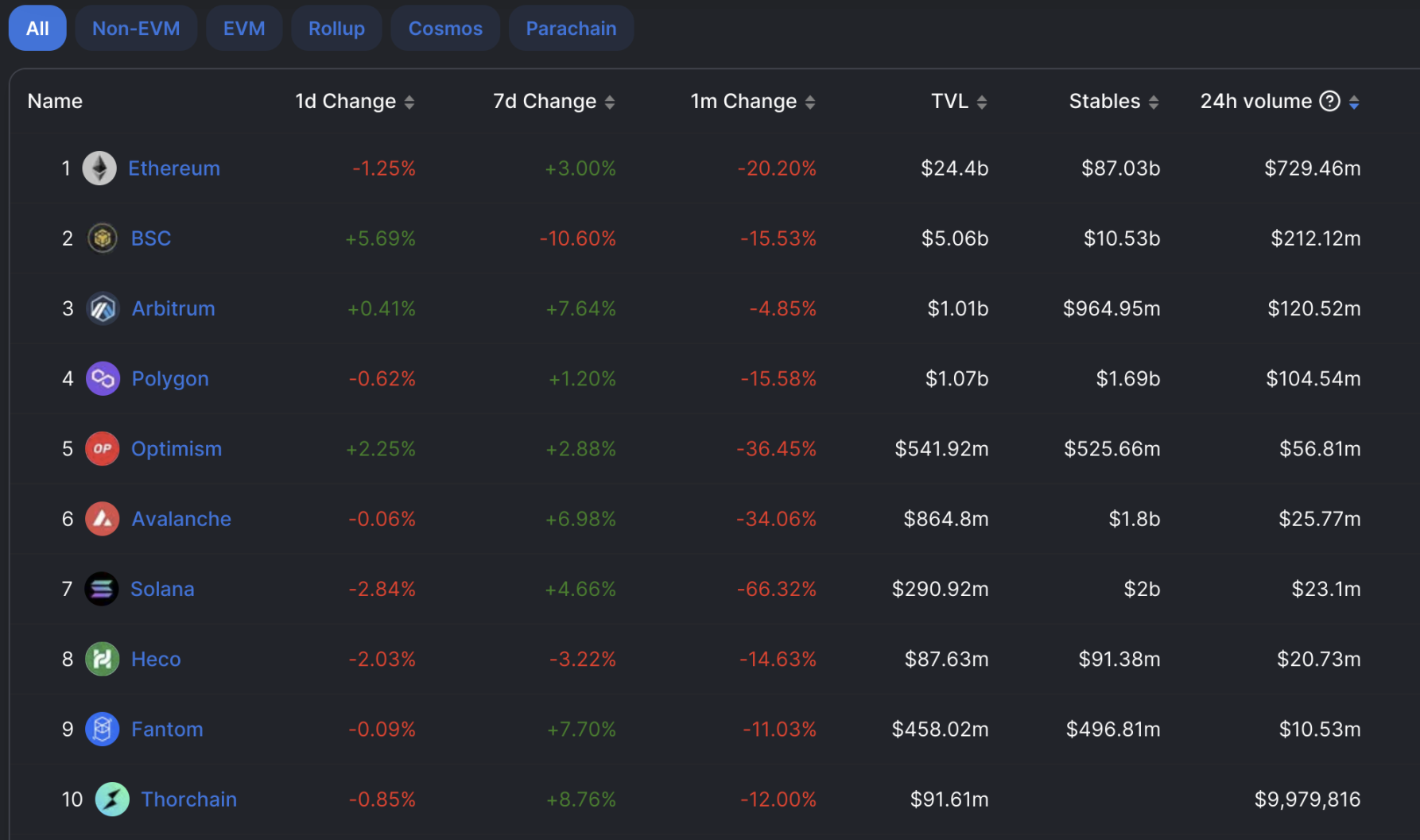Show only Cosmos chains tab
The height and width of the screenshot is (840, 1420).
445,29
